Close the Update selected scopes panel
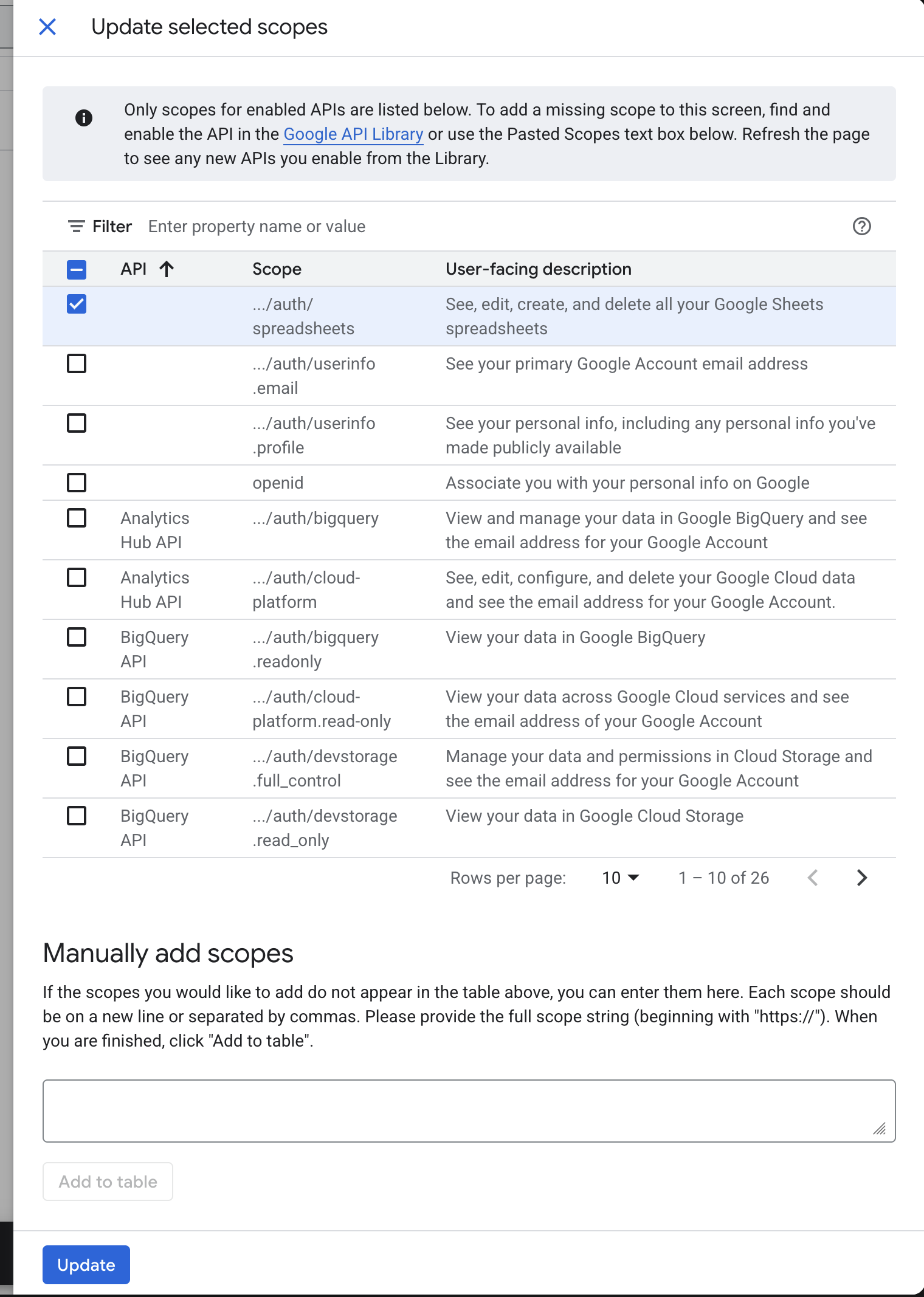 [x=47, y=27]
